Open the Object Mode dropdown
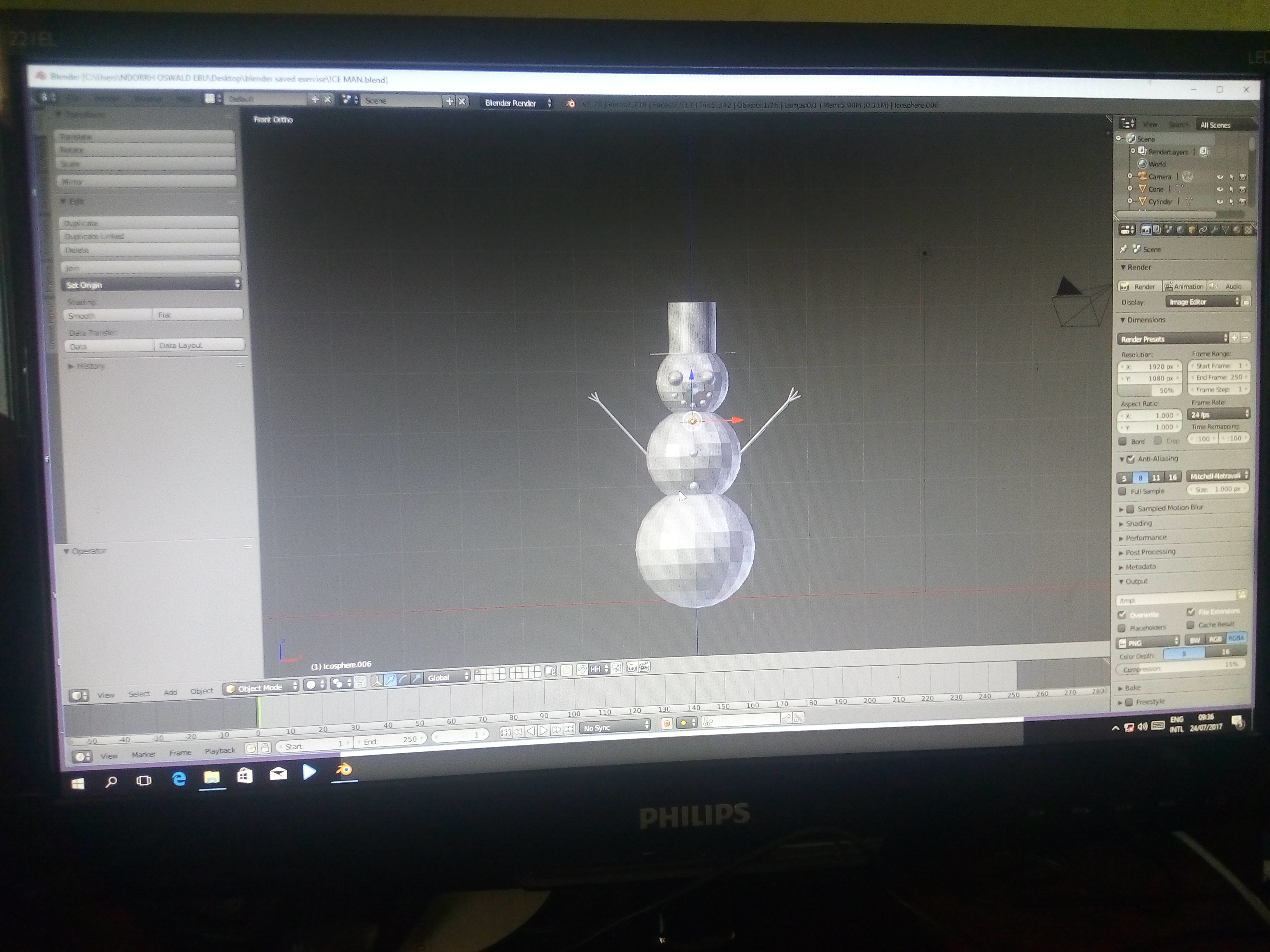 261,688
